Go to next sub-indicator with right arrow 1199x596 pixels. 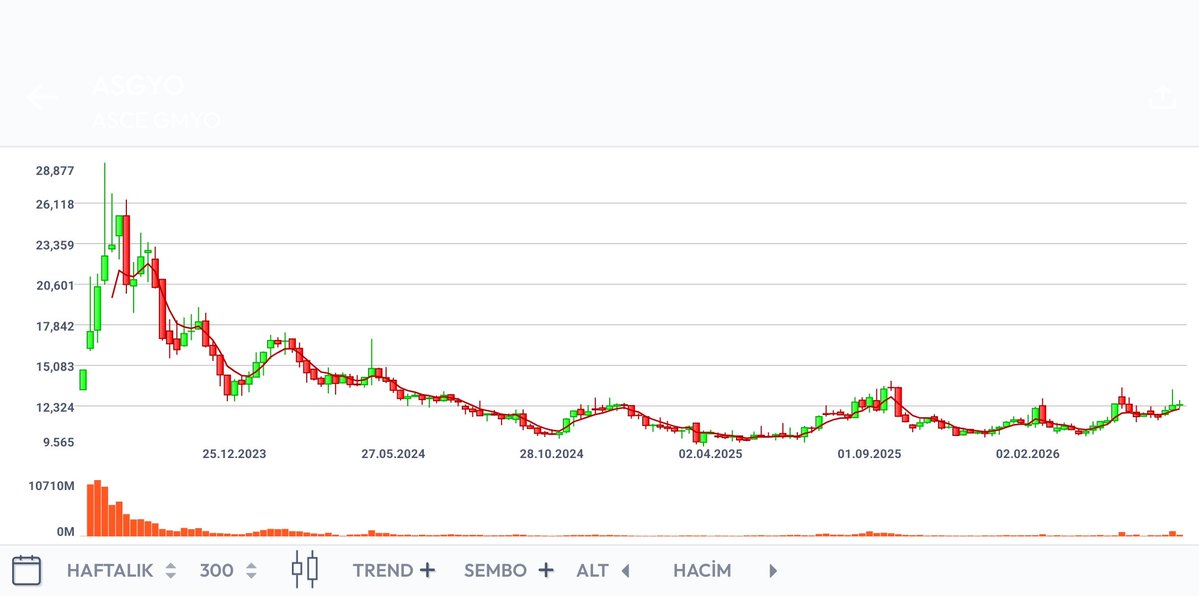773,571
